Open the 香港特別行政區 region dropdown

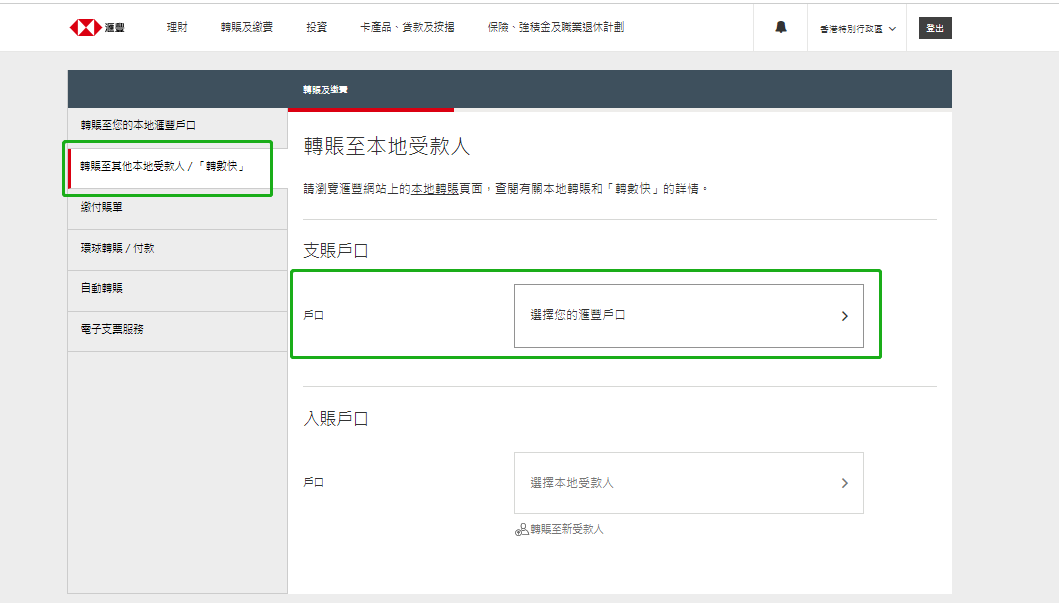(x=856, y=27)
